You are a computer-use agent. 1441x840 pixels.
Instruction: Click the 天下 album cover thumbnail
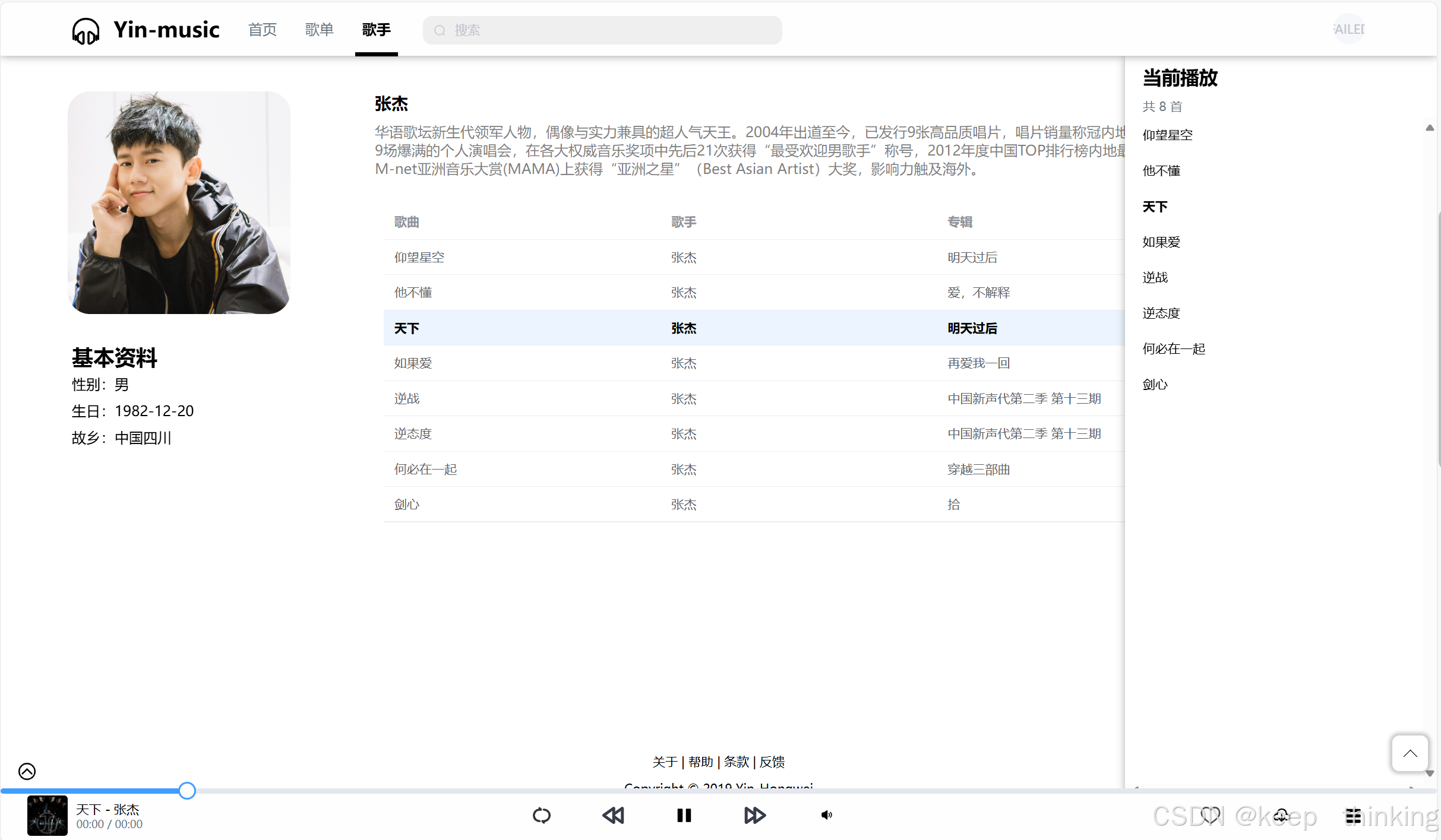point(48,815)
